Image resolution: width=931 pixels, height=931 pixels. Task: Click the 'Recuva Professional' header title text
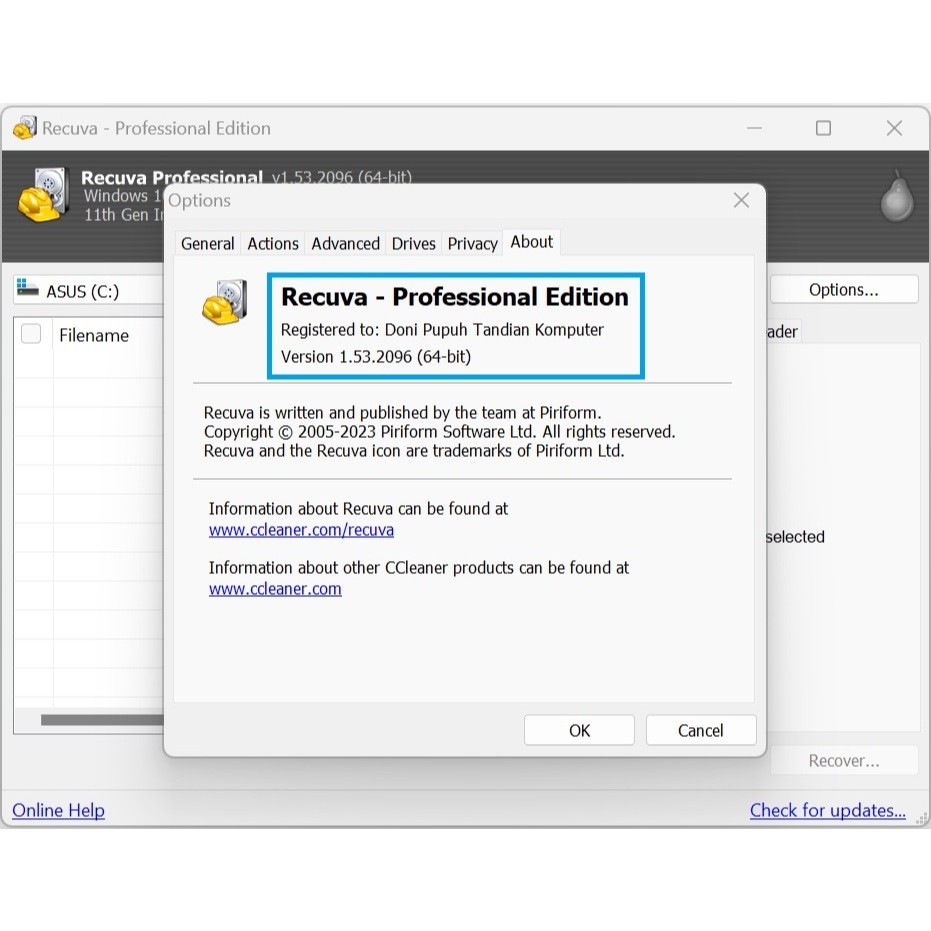tap(172, 177)
